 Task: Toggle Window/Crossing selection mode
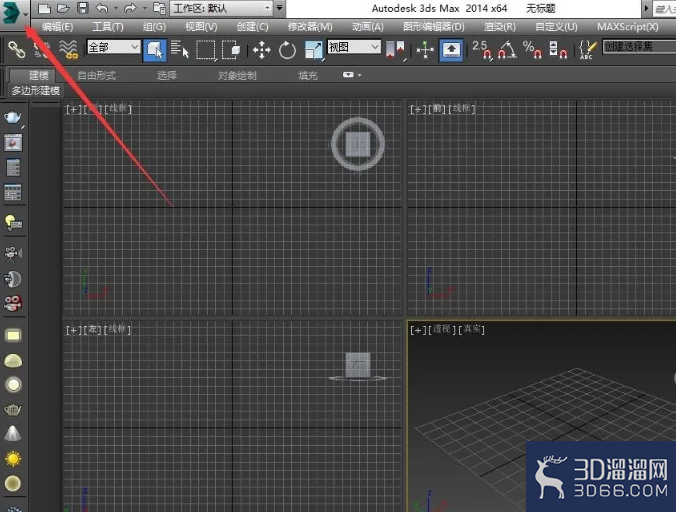point(232,50)
